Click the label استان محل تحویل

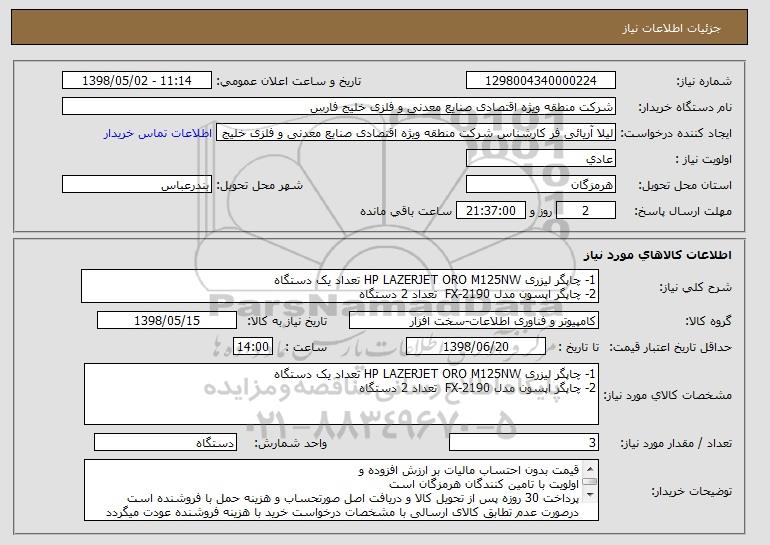[685, 185]
